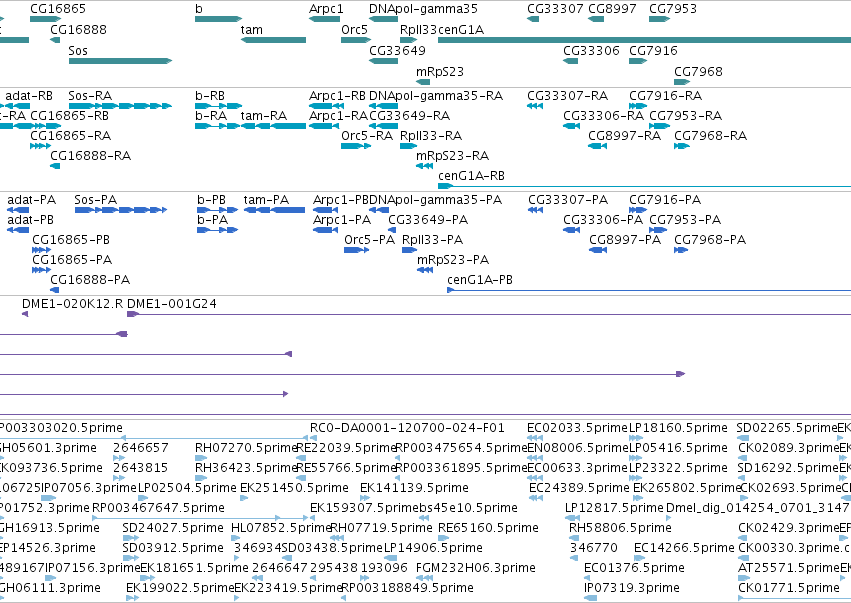The width and height of the screenshot is (851, 603).
Task: Click the LP18160.5prime EST label
Action: coord(678,428)
